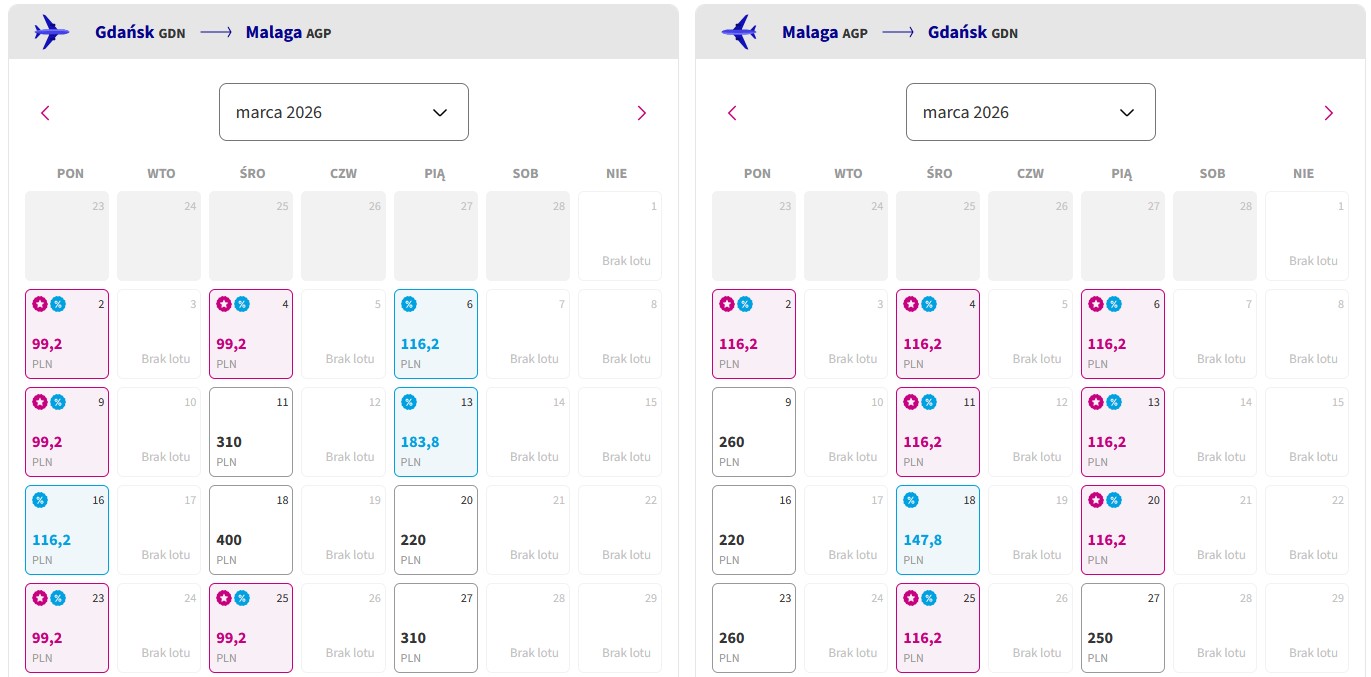Go to next month in Malaga–Gdańsk calendar

pyautogui.click(x=1329, y=113)
